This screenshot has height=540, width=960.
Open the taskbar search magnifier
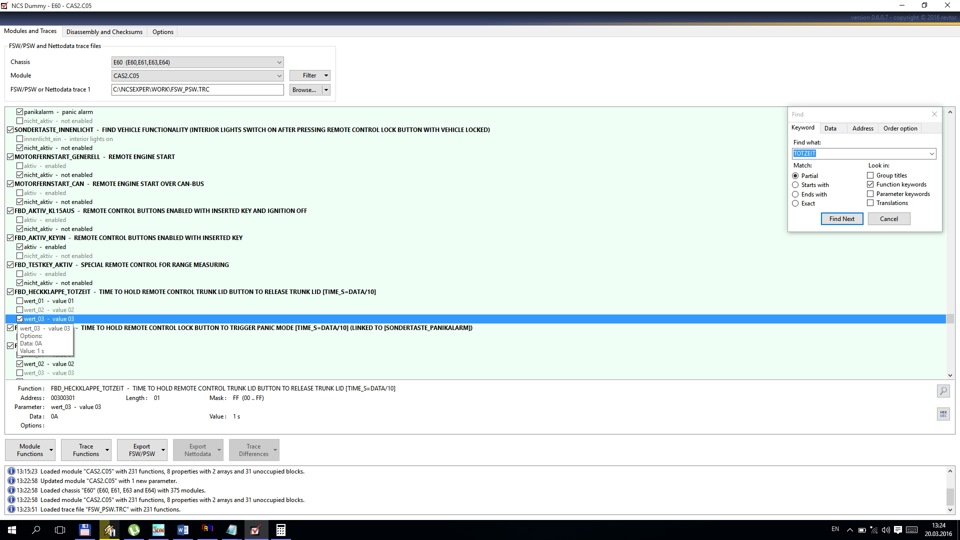(x=36, y=530)
